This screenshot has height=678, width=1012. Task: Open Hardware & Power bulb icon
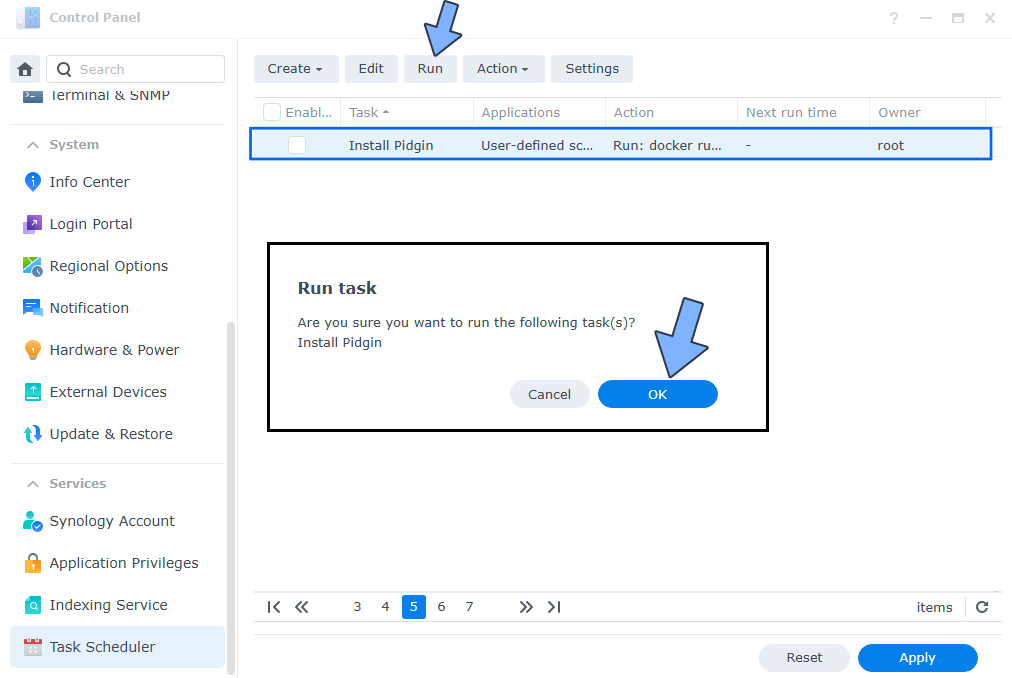click(x=32, y=350)
